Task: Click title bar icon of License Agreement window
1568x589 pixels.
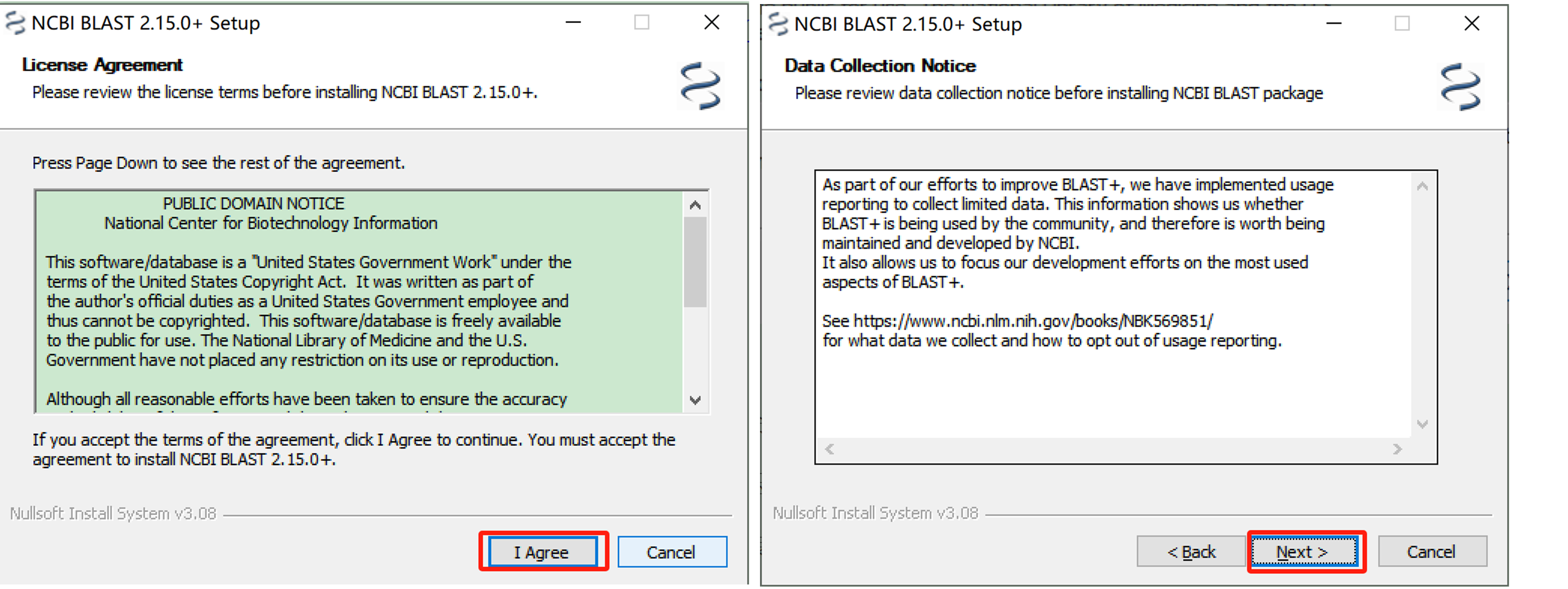Action: tap(16, 23)
